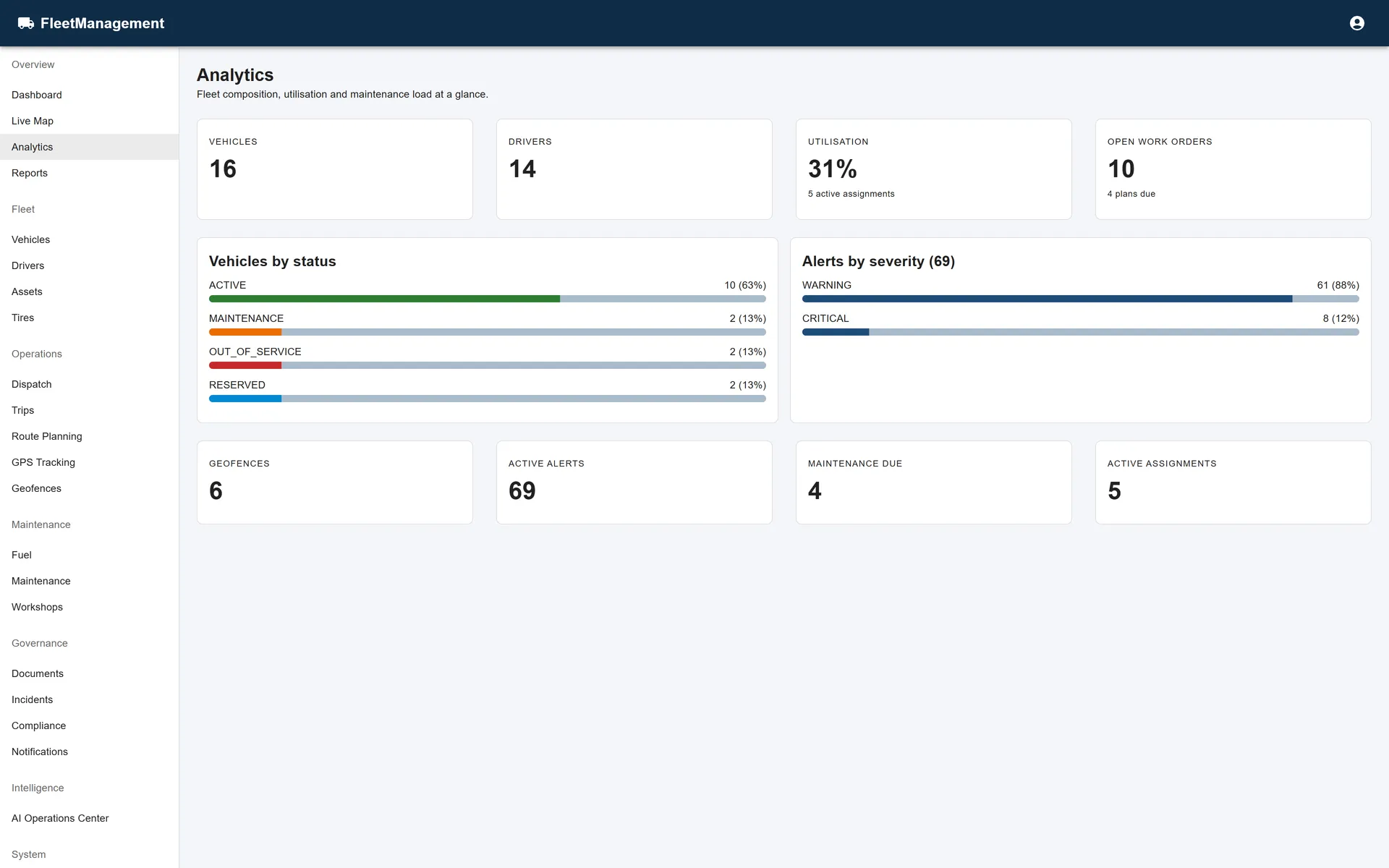The width and height of the screenshot is (1389, 868).
Task: Navigate to Vehicles in the Fleet group
Action: (x=89, y=239)
